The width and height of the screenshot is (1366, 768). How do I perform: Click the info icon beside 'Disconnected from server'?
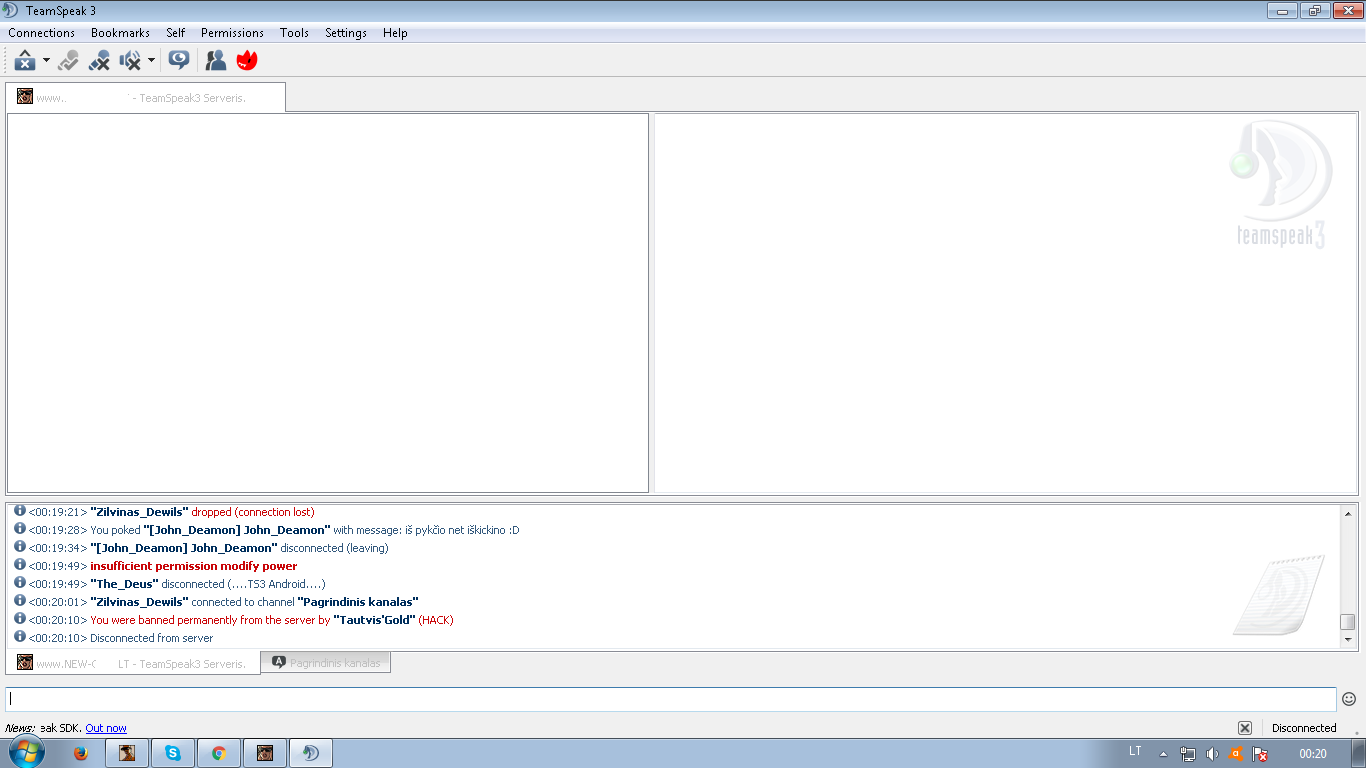pos(20,636)
